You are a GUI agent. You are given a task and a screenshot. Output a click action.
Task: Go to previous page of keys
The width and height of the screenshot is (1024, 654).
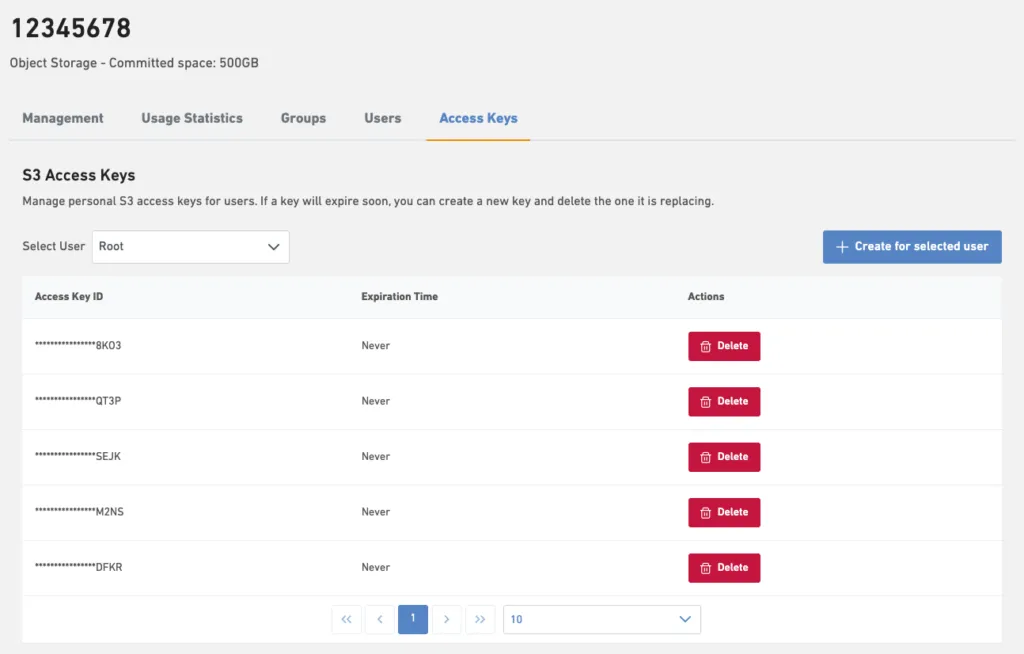click(x=379, y=619)
